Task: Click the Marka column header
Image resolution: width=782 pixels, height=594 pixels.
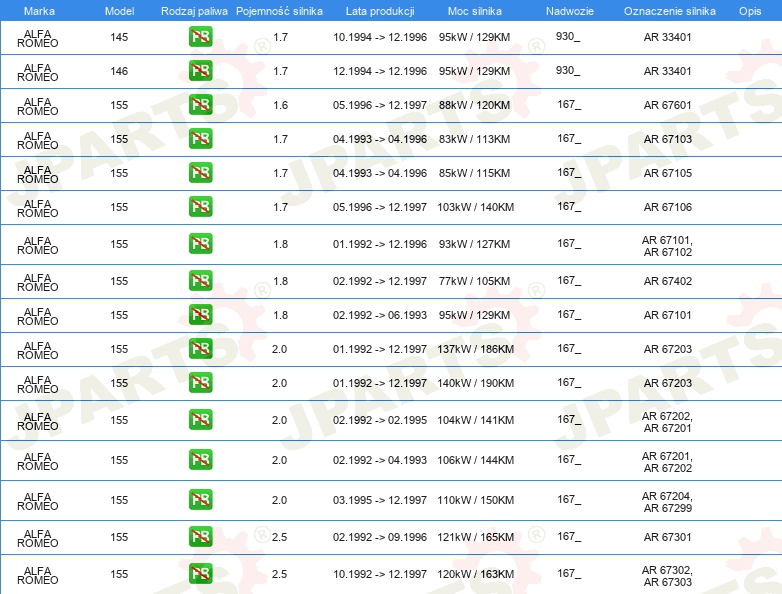Action: point(39,11)
